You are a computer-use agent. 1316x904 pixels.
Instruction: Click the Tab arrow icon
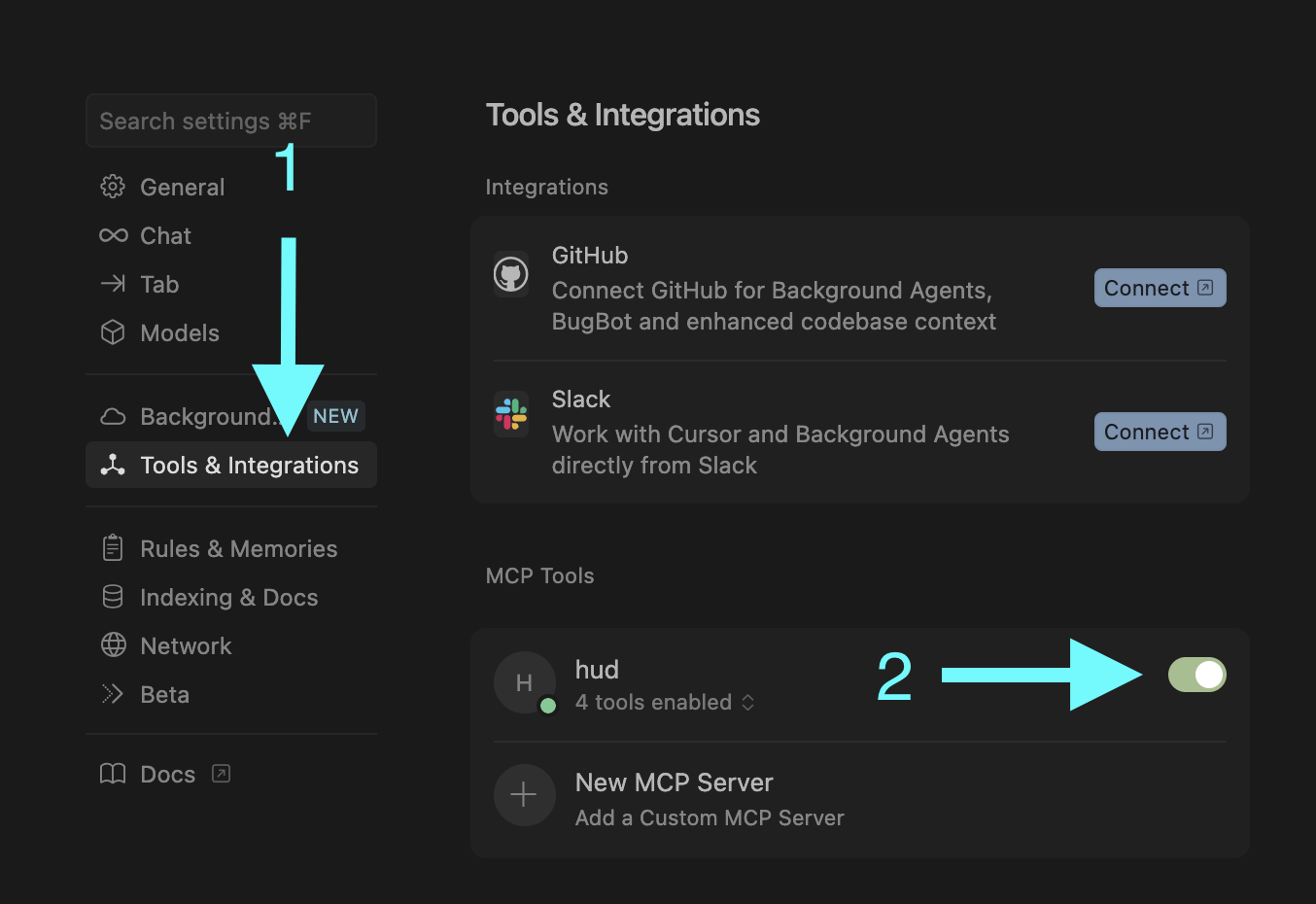pyautogui.click(x=113, y=284)
